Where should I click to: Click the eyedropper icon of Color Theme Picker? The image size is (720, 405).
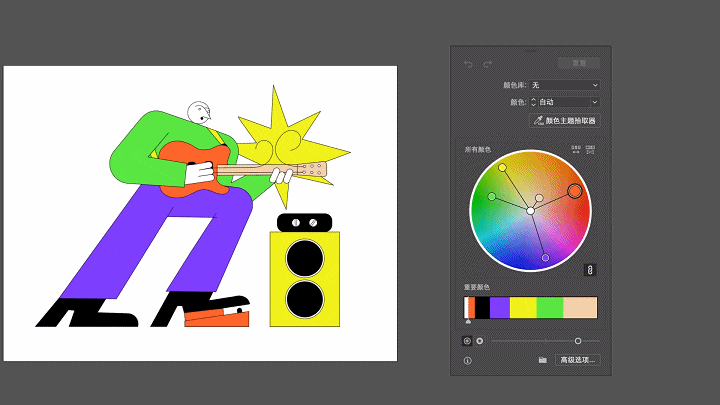pos(539,120)
